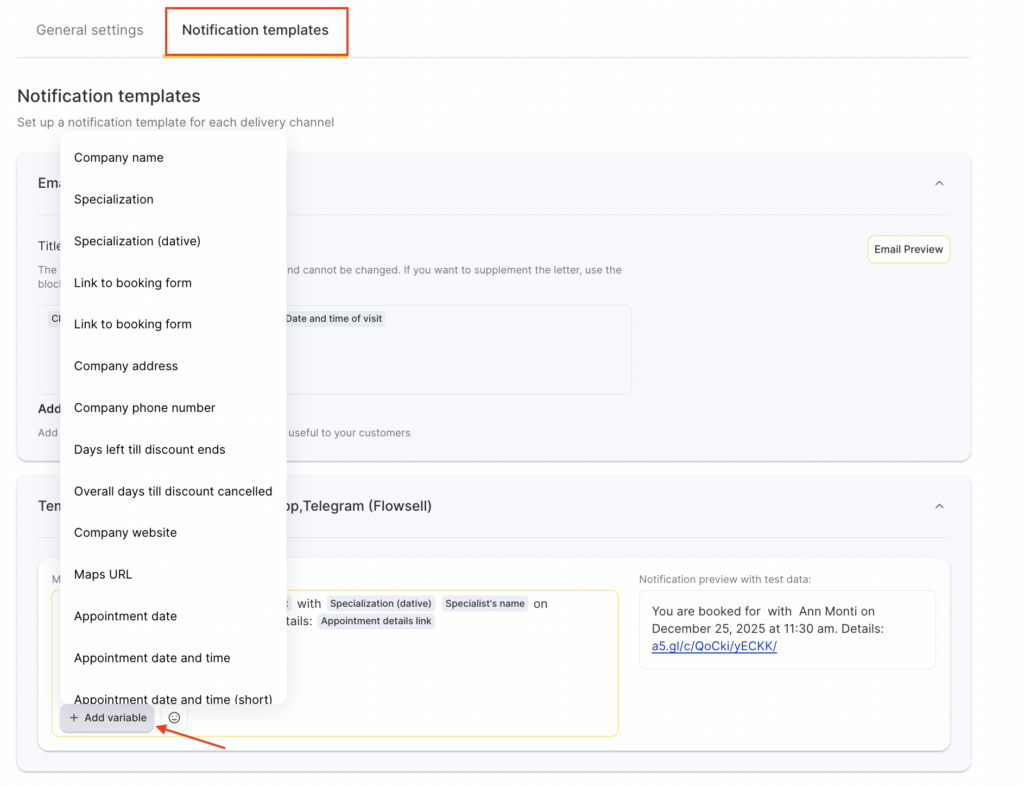Select the Notification templates tab
1024x787 pixels.
[x=255, y=30]
